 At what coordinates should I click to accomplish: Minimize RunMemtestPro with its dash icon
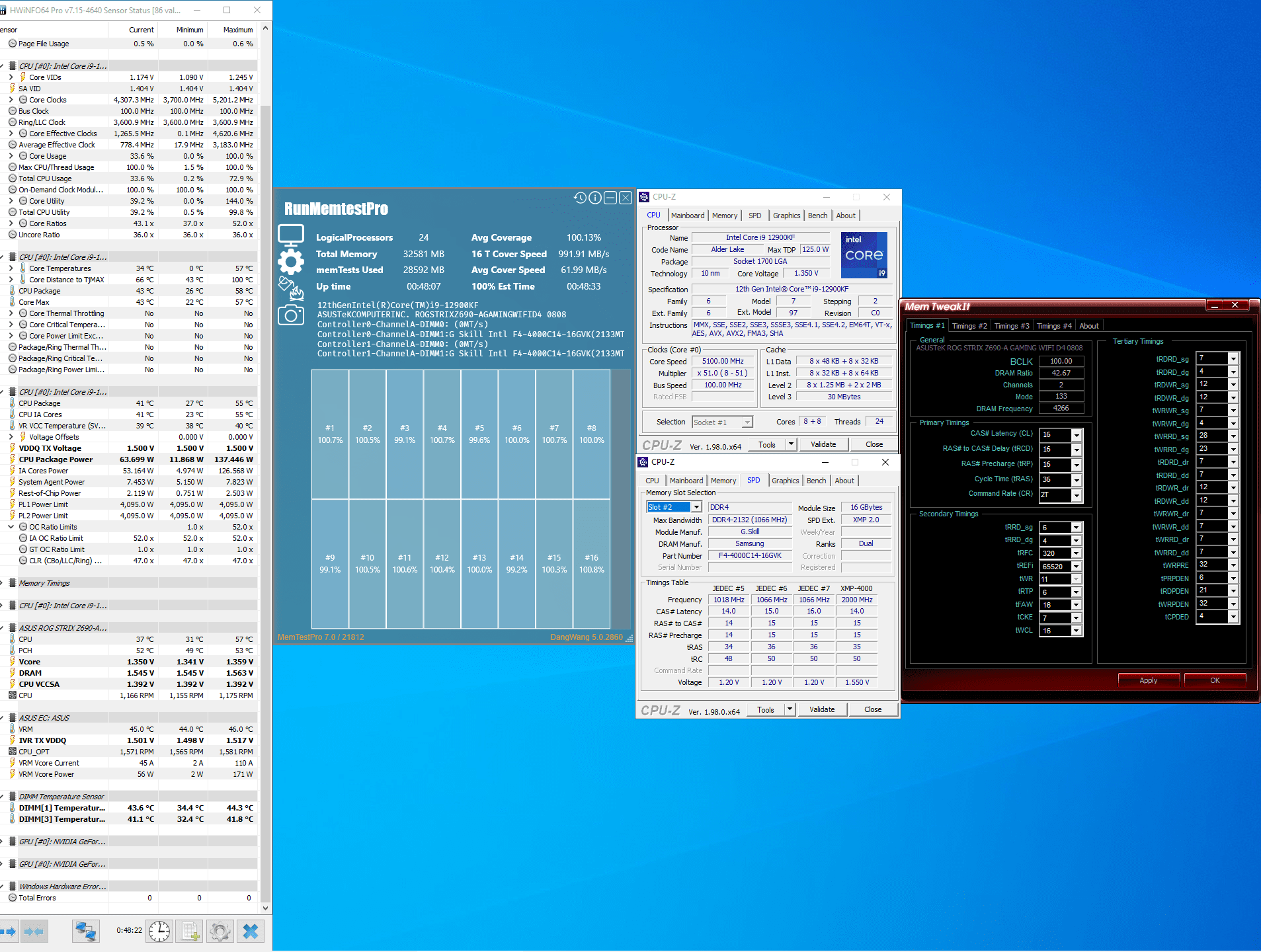click(x=610, y=198)
